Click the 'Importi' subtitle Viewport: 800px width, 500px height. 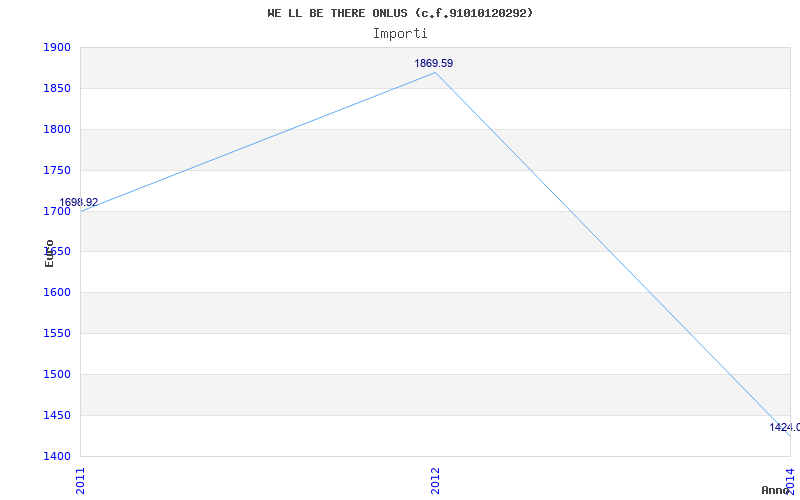(400, 34)
